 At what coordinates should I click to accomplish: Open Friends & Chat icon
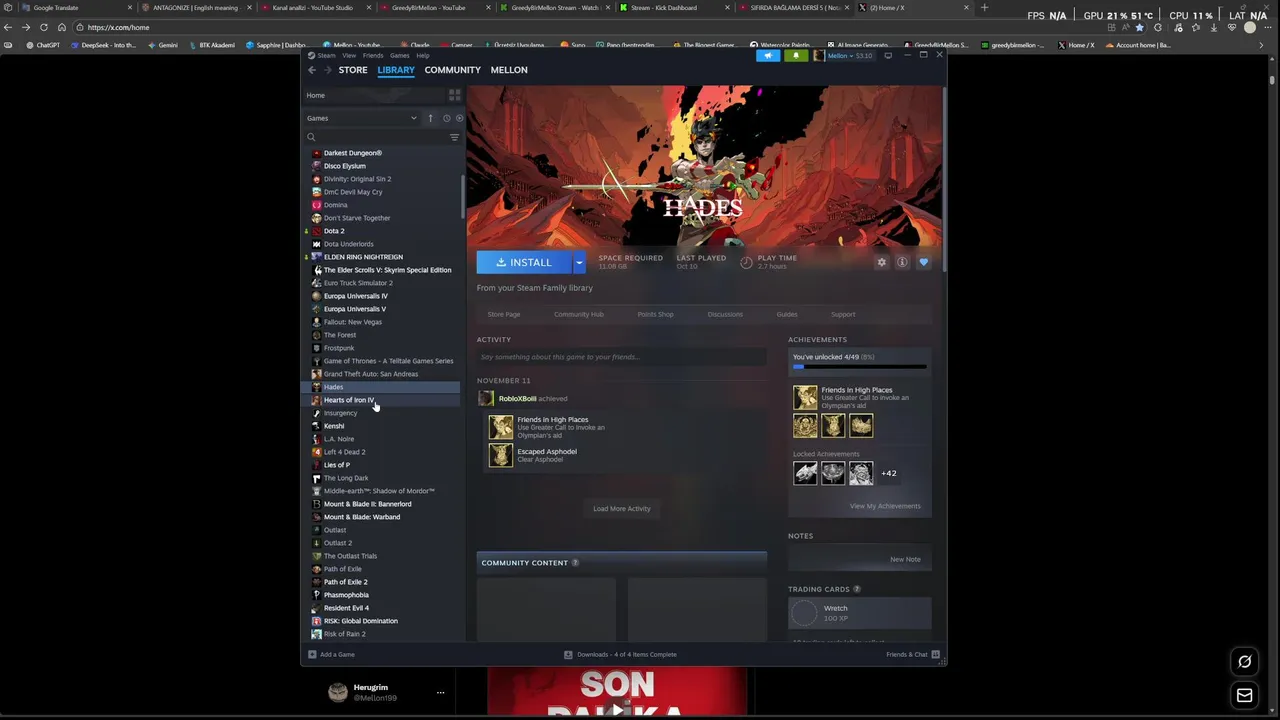[936, 654]
